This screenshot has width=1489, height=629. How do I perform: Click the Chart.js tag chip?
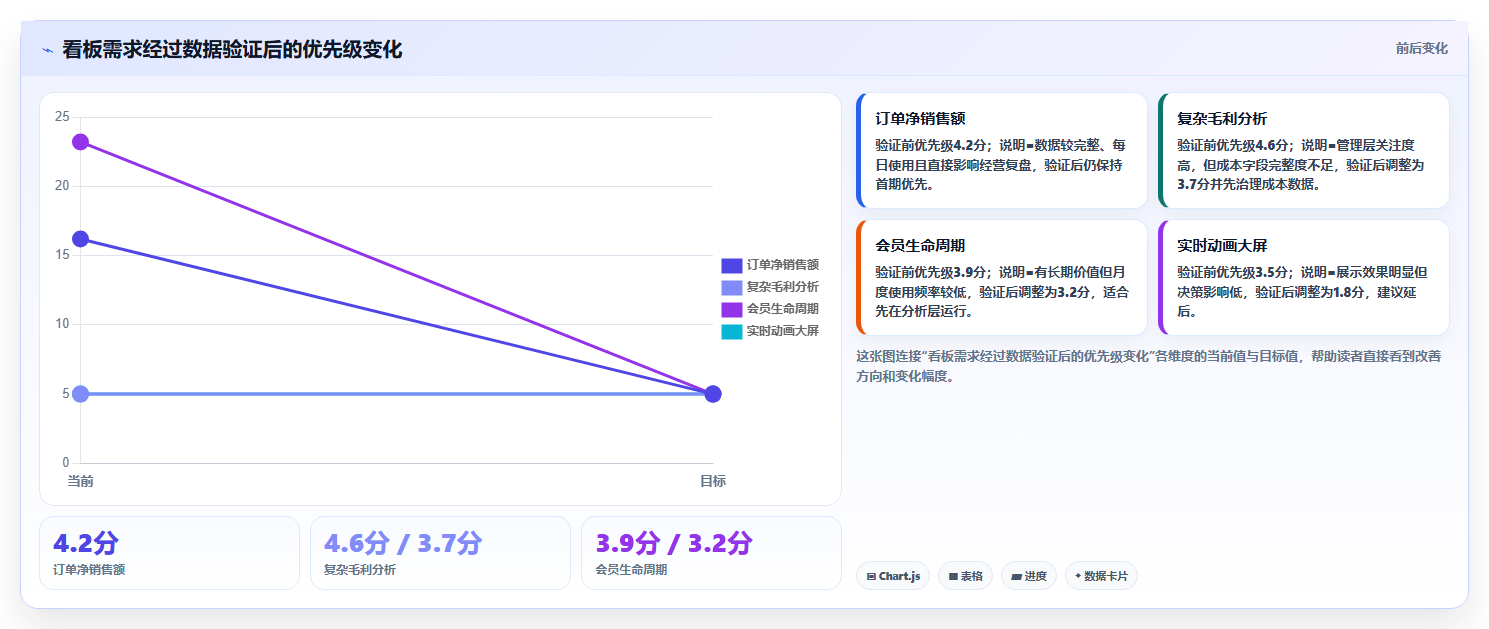893,576
